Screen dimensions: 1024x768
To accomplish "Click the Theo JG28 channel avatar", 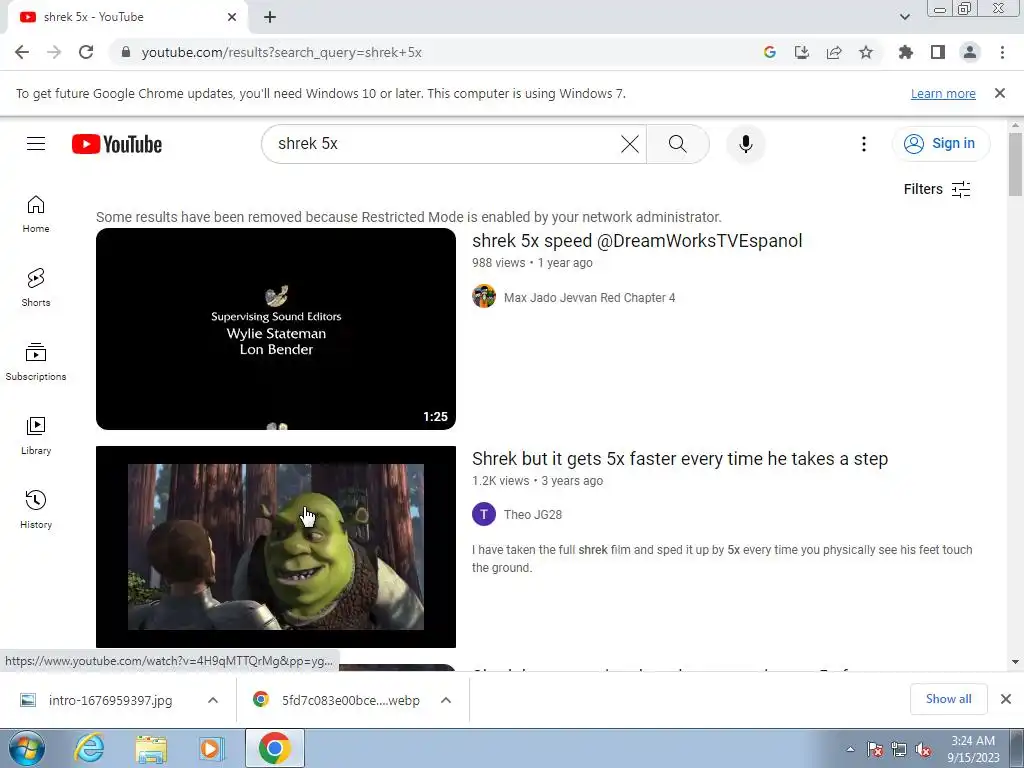I will [x=484, y=514].
